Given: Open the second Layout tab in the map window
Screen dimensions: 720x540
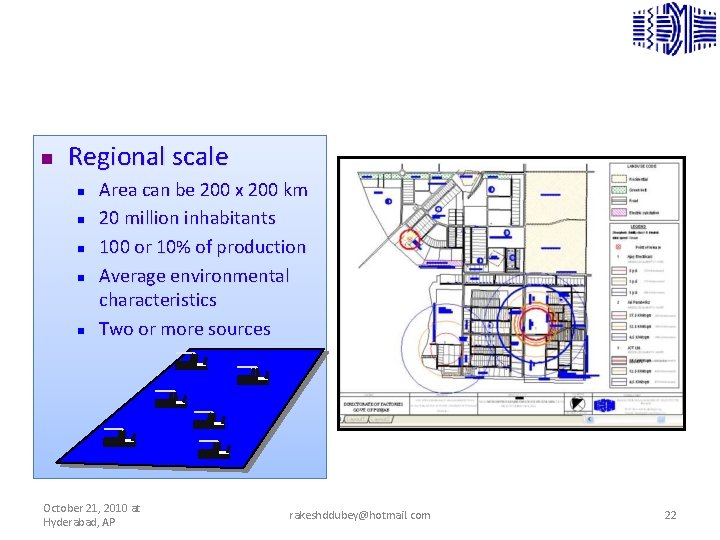Looking at the screenshot, I should pyautogui.click(x=380, y=420).
